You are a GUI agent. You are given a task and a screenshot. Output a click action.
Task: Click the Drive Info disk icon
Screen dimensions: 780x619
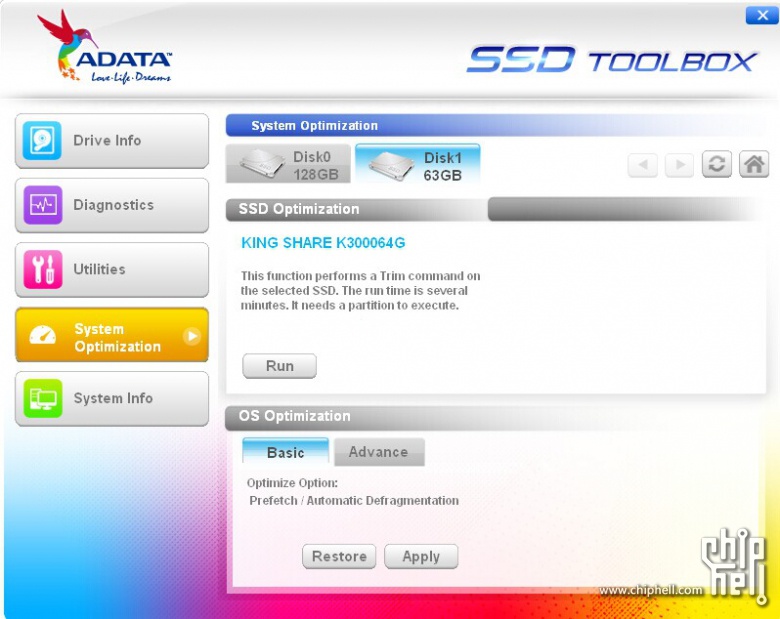[42, 140]
